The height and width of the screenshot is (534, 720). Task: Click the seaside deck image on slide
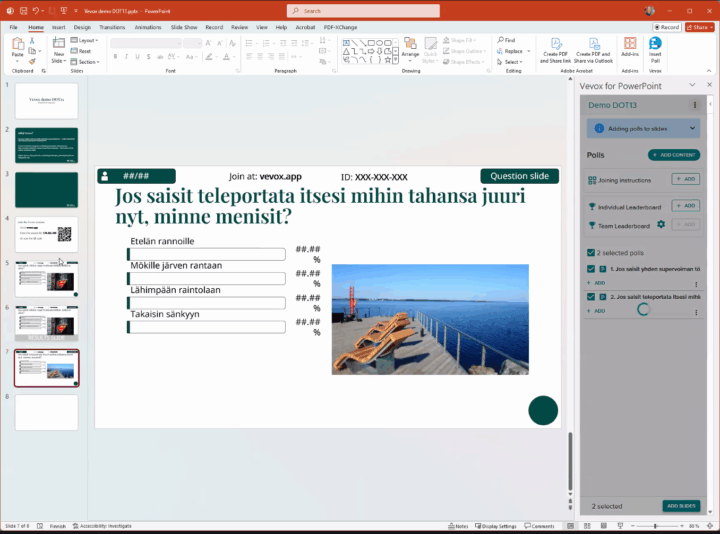430,320
